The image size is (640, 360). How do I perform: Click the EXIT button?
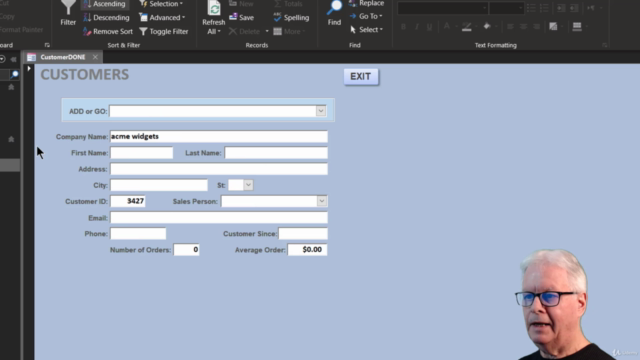click(x=361, y=77)
